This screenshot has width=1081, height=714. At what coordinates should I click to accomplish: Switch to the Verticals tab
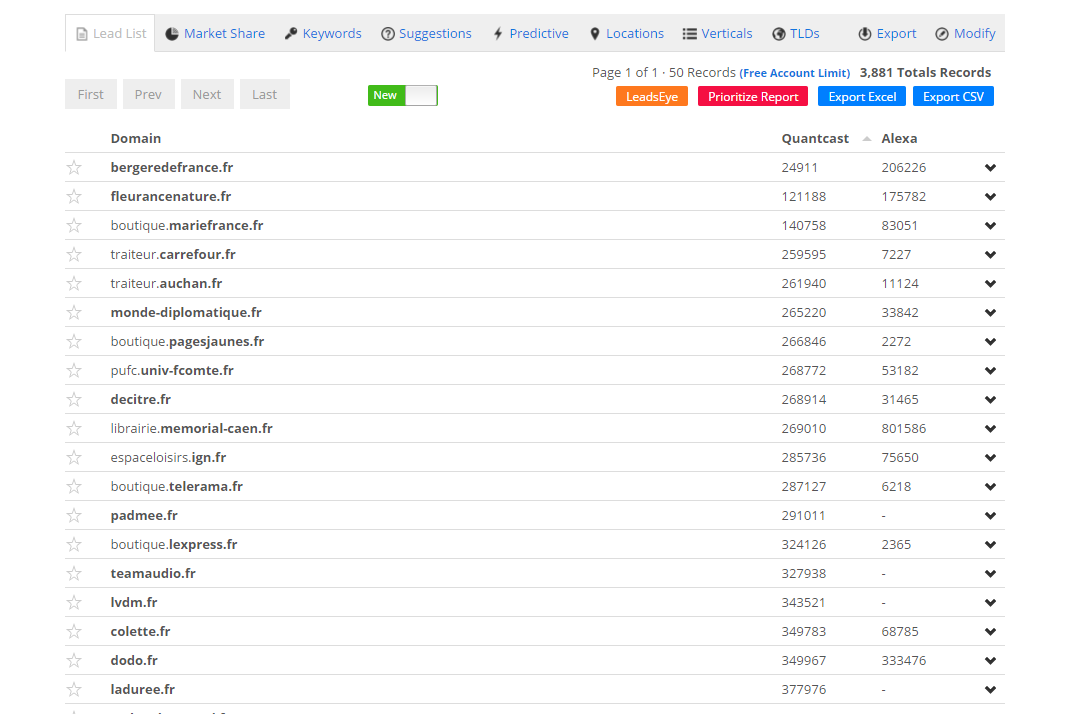point(717,33)
